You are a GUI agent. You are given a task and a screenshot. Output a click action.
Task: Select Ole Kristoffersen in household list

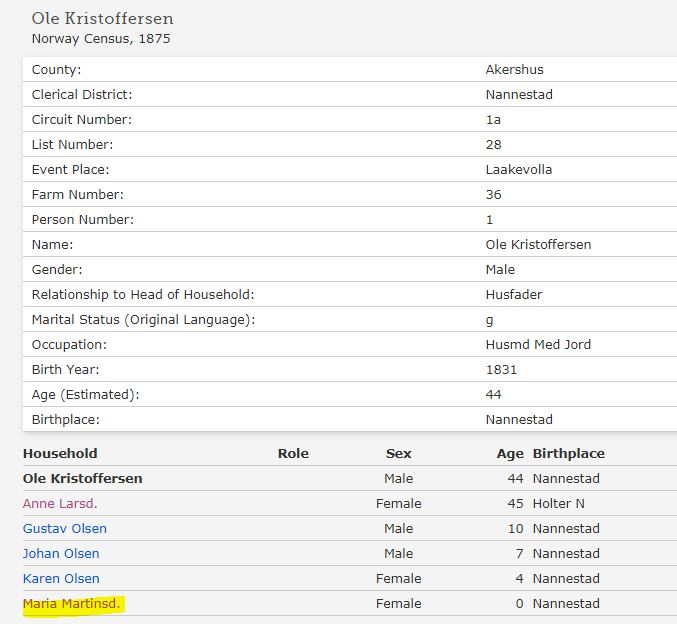coord(82,478)
